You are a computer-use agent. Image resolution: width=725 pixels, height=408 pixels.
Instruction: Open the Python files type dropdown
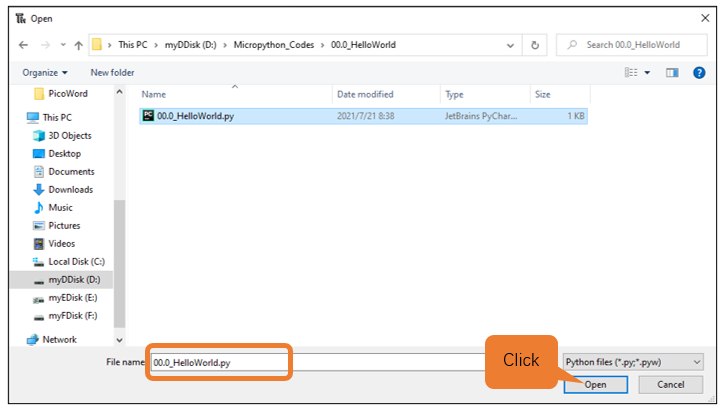(633, 362)
